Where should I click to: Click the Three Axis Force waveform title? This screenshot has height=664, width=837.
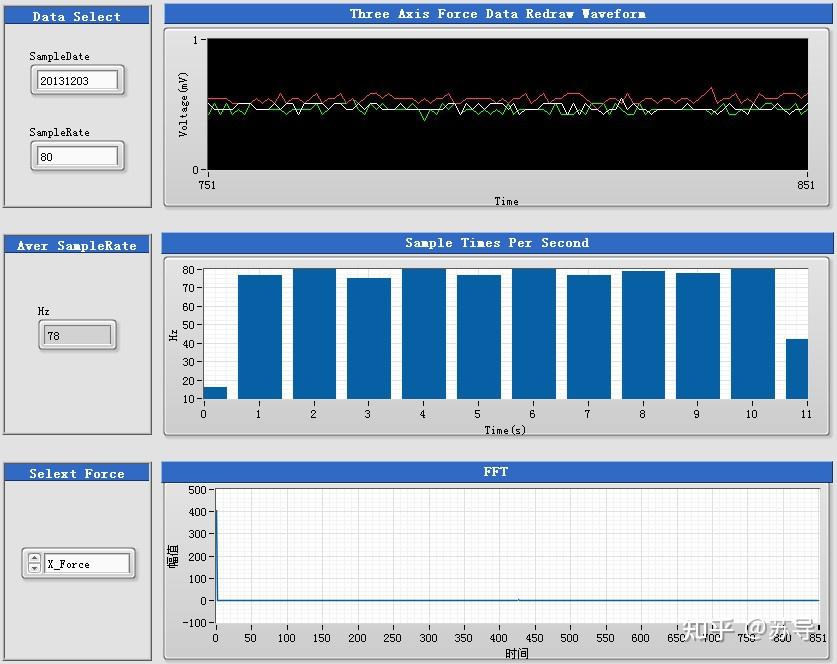(498, 14)
